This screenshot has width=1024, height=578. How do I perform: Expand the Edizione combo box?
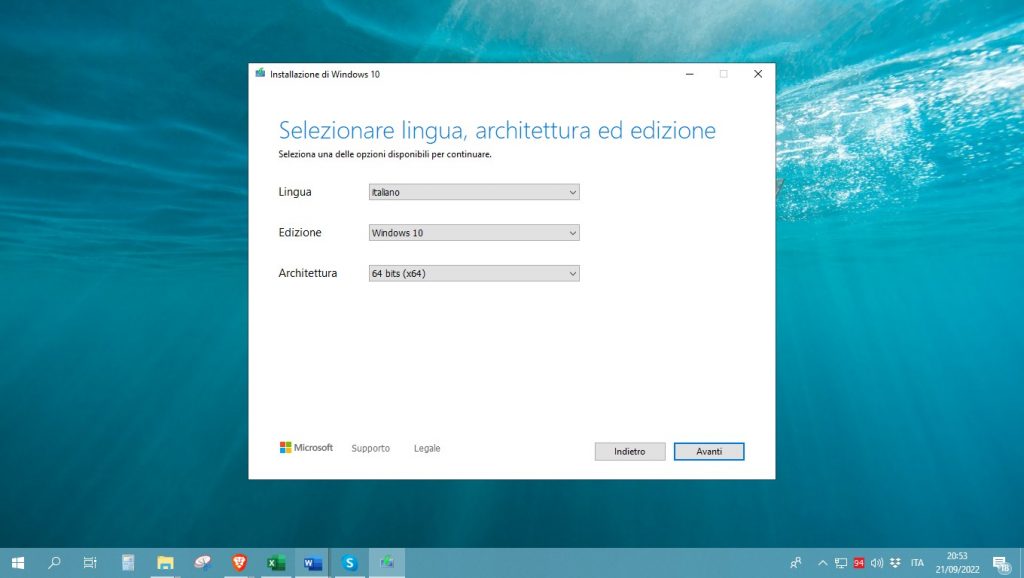point(474,233)
